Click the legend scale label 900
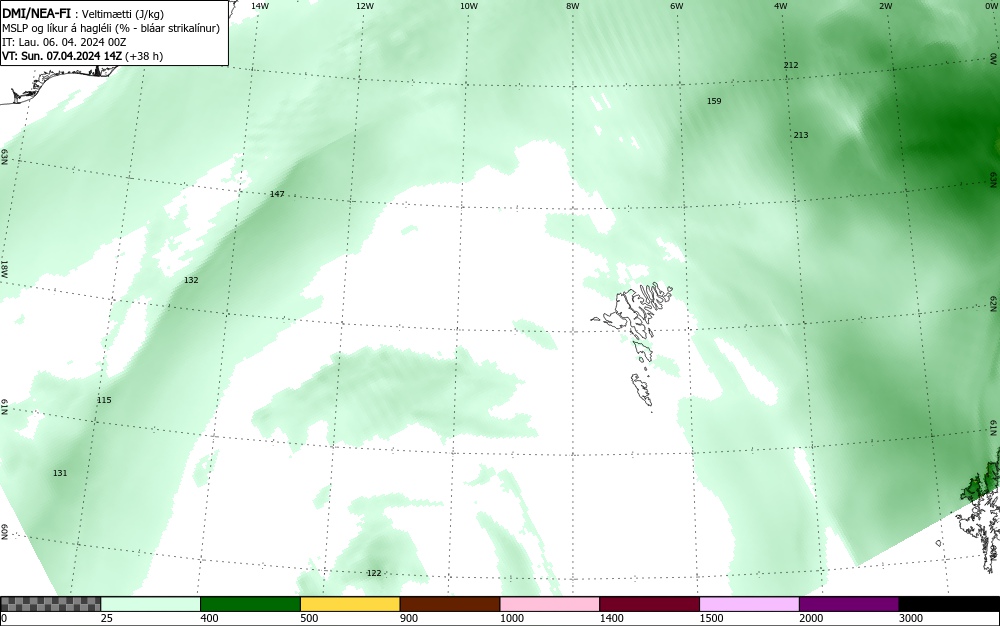Screen dimensions: 1000x626 (409, 618)
